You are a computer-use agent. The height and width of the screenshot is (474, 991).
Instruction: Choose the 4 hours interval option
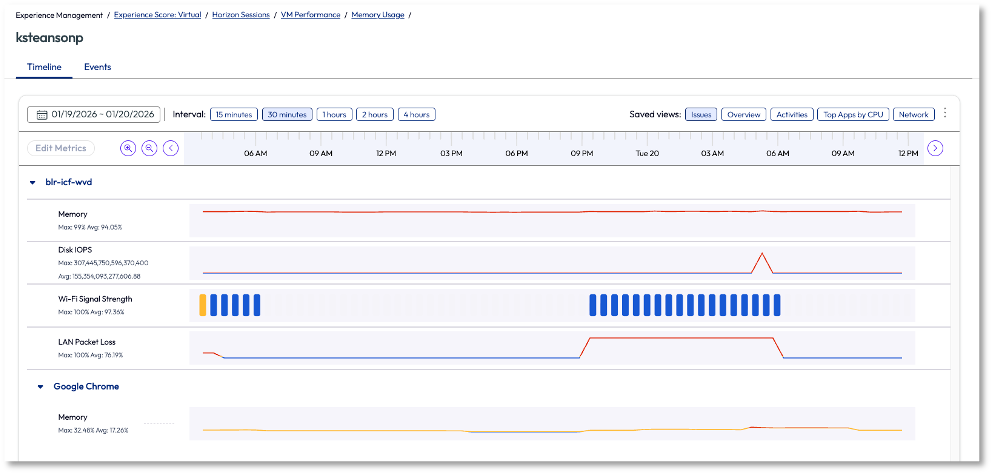pos(417,114)
